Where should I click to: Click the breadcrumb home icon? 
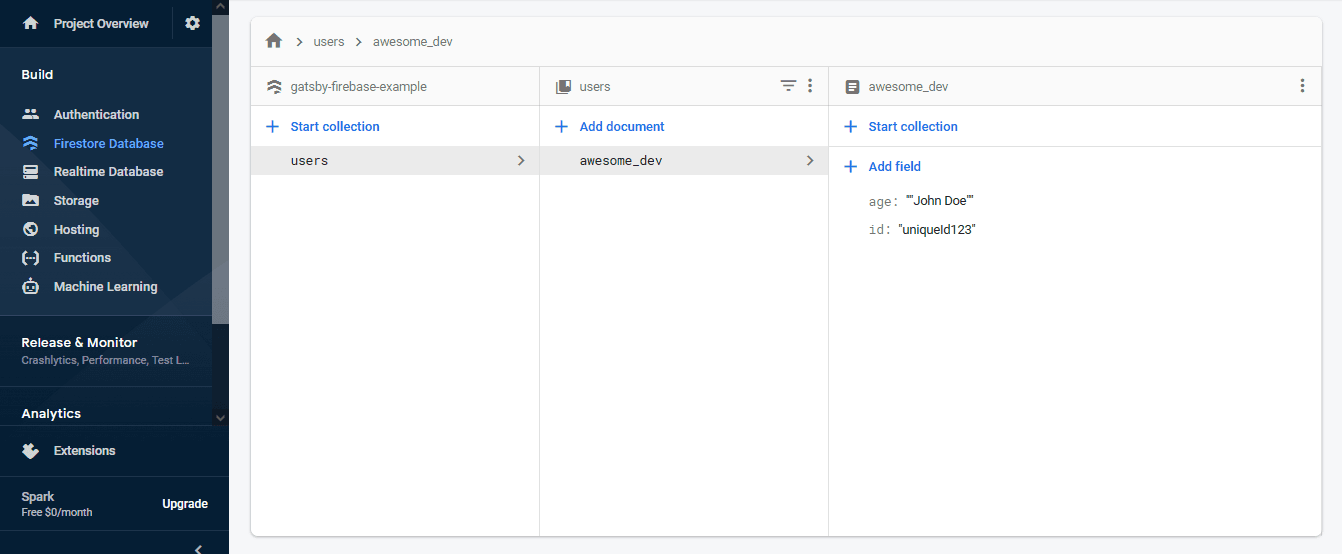[273, 41]
